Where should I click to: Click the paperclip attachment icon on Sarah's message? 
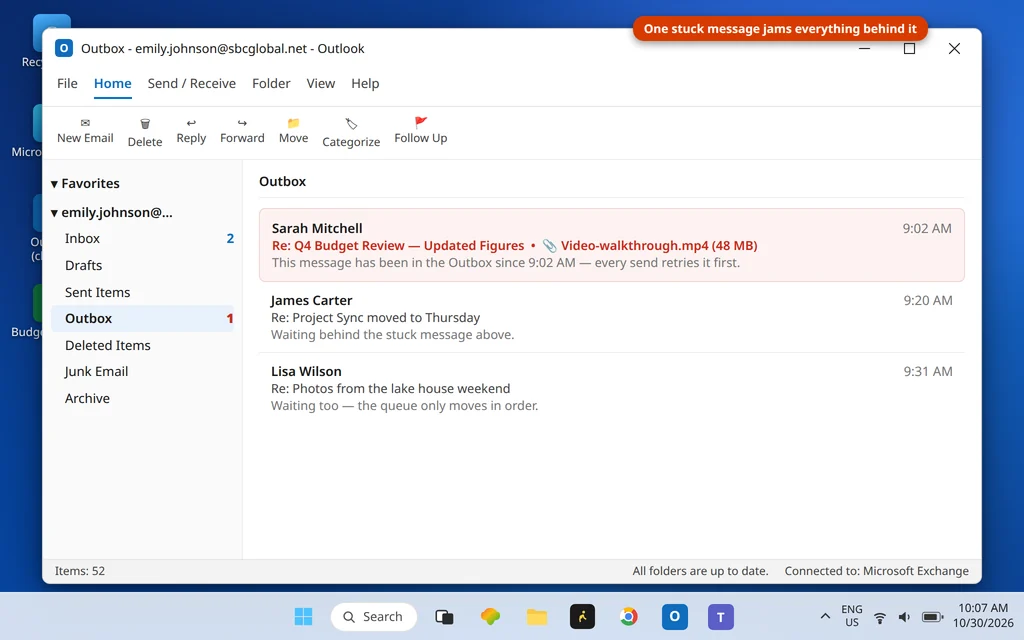550,246
